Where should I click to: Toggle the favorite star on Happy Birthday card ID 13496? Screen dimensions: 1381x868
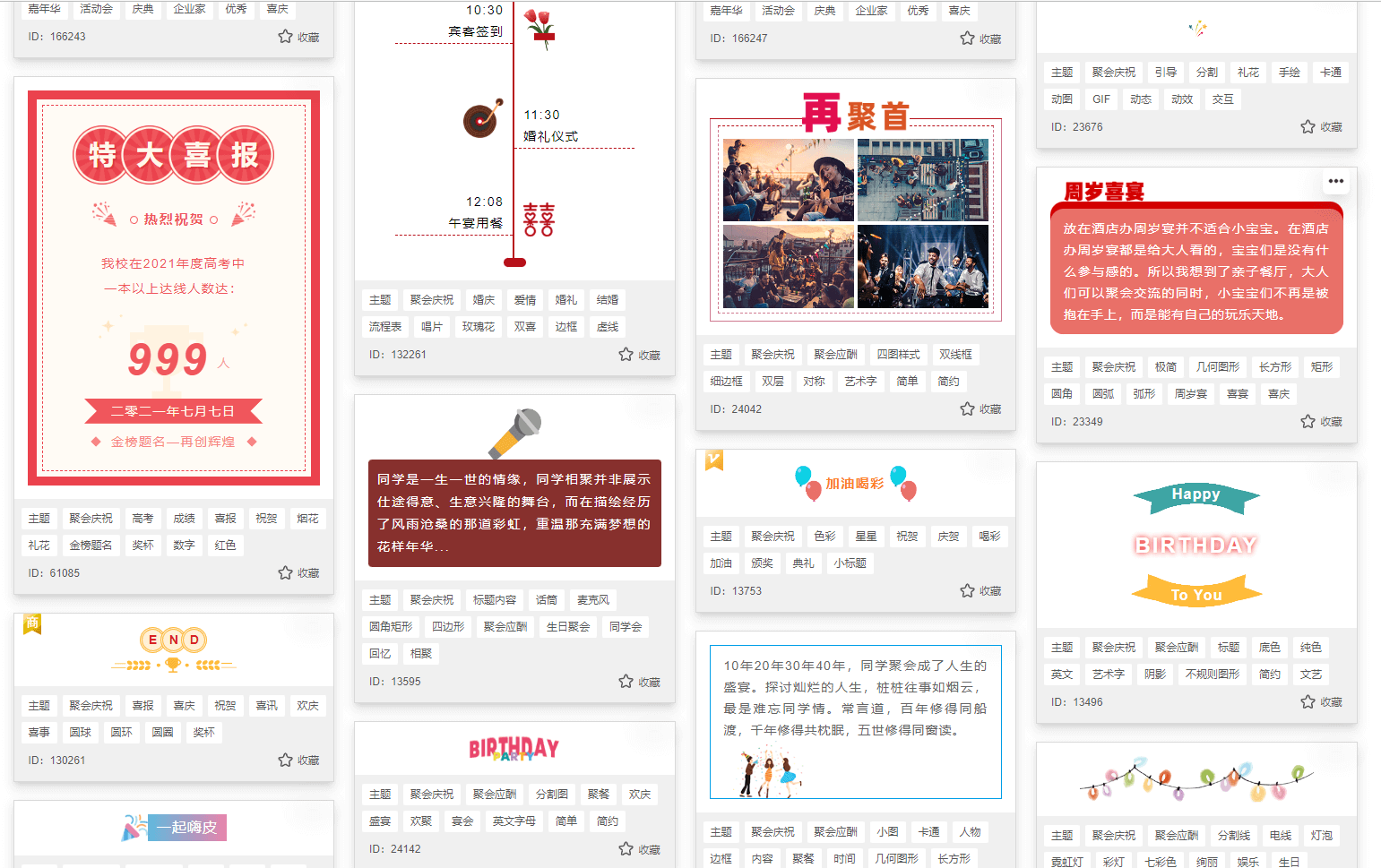coord(1308,701)
